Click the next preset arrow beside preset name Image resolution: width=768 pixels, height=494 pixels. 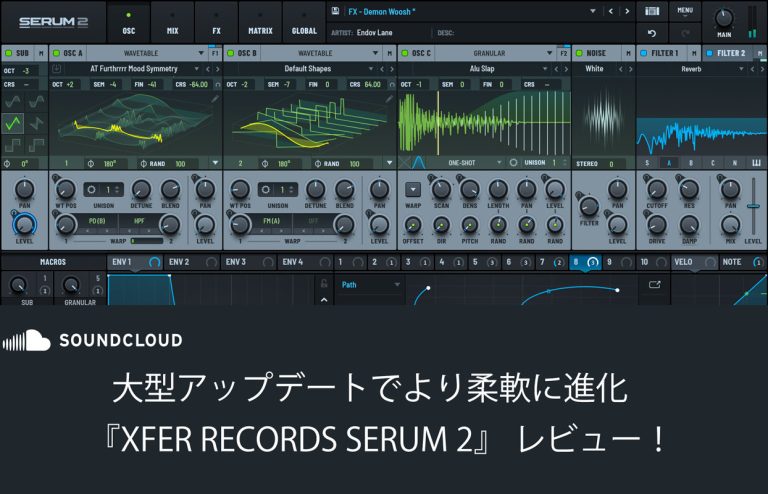tap(625, 12)
